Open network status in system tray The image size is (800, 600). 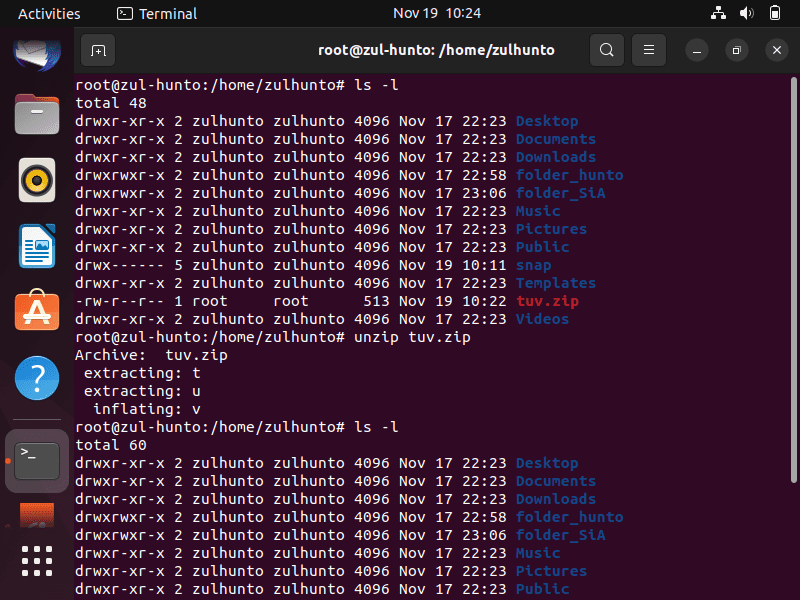pyautogui.click(x=718, y=13)
